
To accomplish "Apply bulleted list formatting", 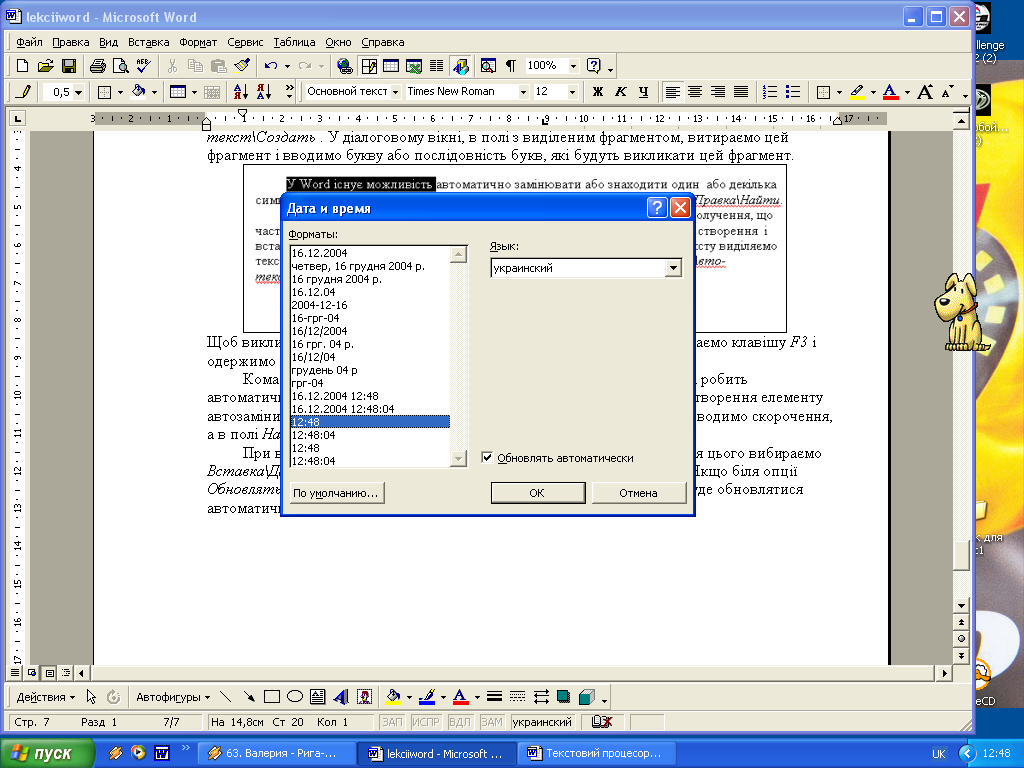I will coord(793,92).
